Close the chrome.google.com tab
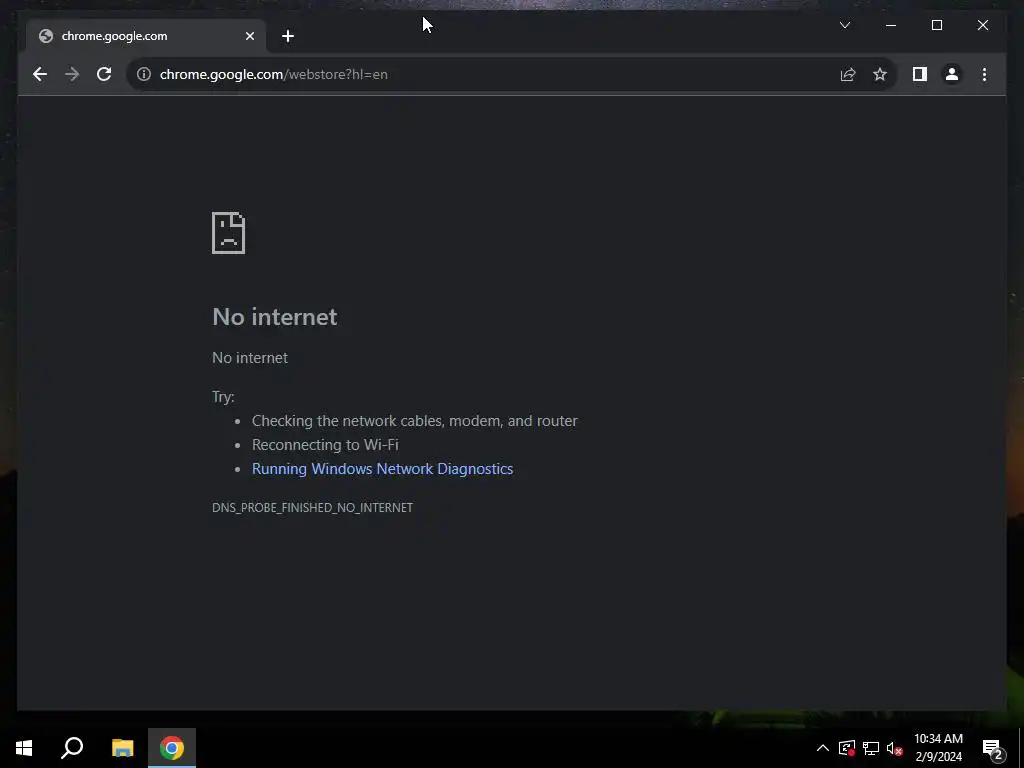The height and width of the screenshot is (768, 1024). pos(249,36)
